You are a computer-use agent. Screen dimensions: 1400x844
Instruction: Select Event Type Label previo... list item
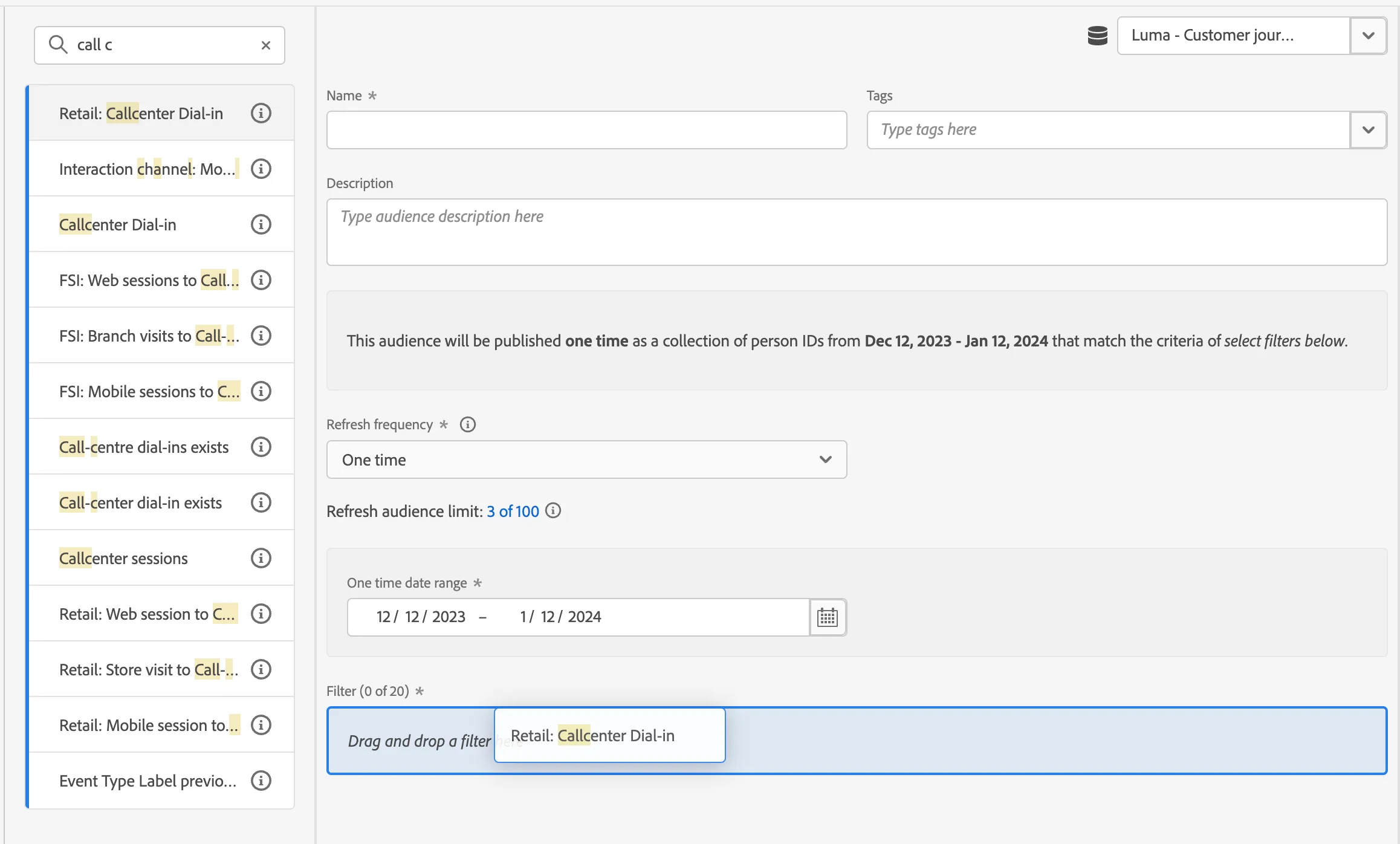point(161,781)
